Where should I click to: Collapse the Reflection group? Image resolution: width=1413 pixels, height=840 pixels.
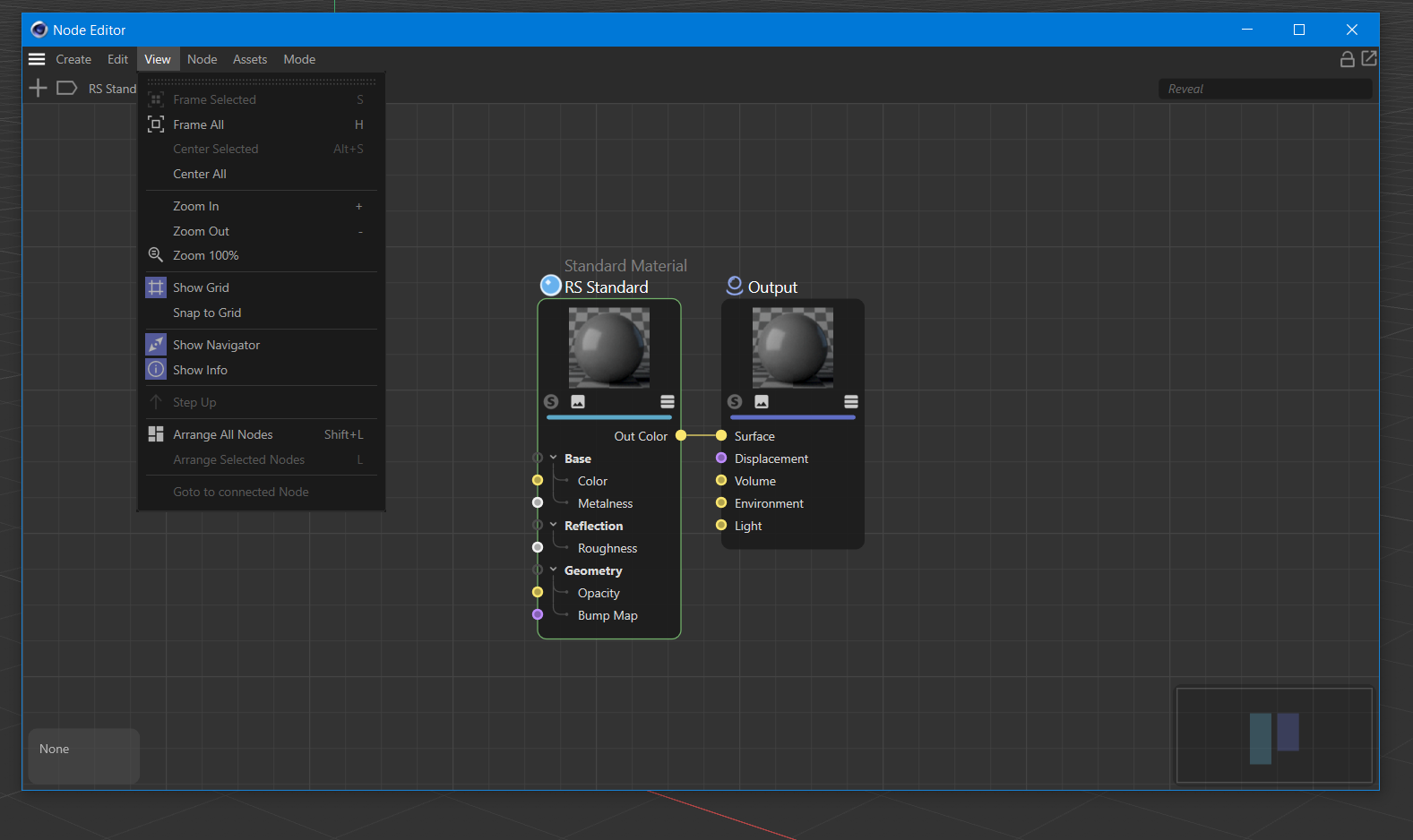(x=554, y=526)
